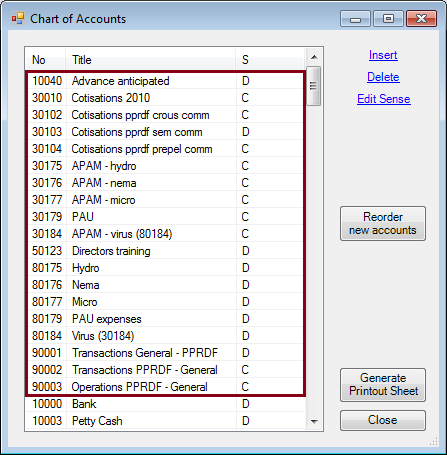Click the Delete link
This screenshot has height=455, width=447.
click(383, 77)
